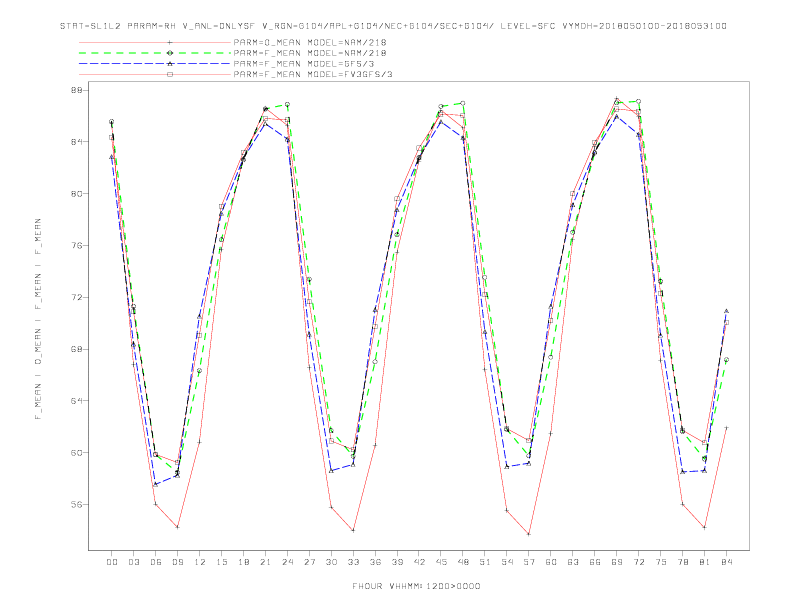Click x-axis forecast hour label 09

(x=177, y=562)
